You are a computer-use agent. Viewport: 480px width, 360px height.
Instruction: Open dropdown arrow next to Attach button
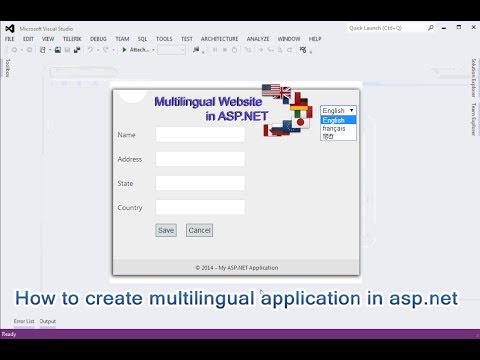[x=153, y=50]
